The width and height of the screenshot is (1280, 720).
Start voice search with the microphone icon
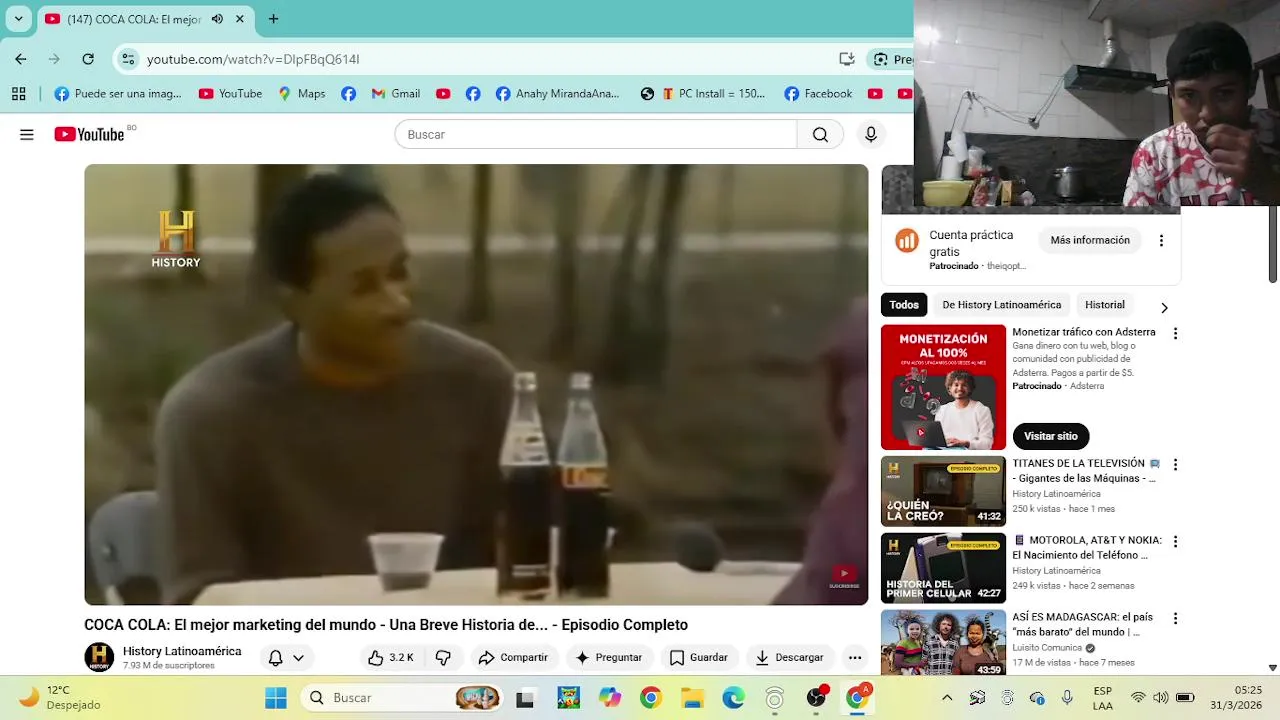[x=871, y=134]
